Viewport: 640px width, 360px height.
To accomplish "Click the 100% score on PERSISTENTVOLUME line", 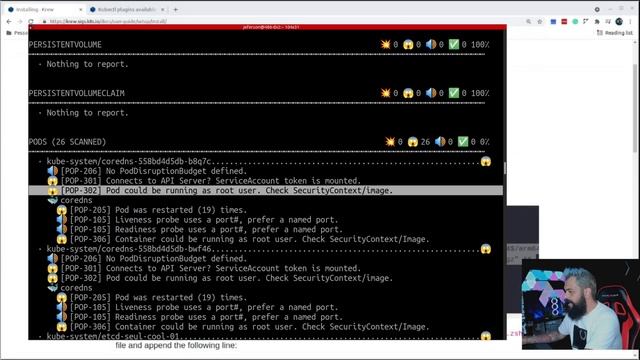I will pyautogui.click(x=480, y=44).
